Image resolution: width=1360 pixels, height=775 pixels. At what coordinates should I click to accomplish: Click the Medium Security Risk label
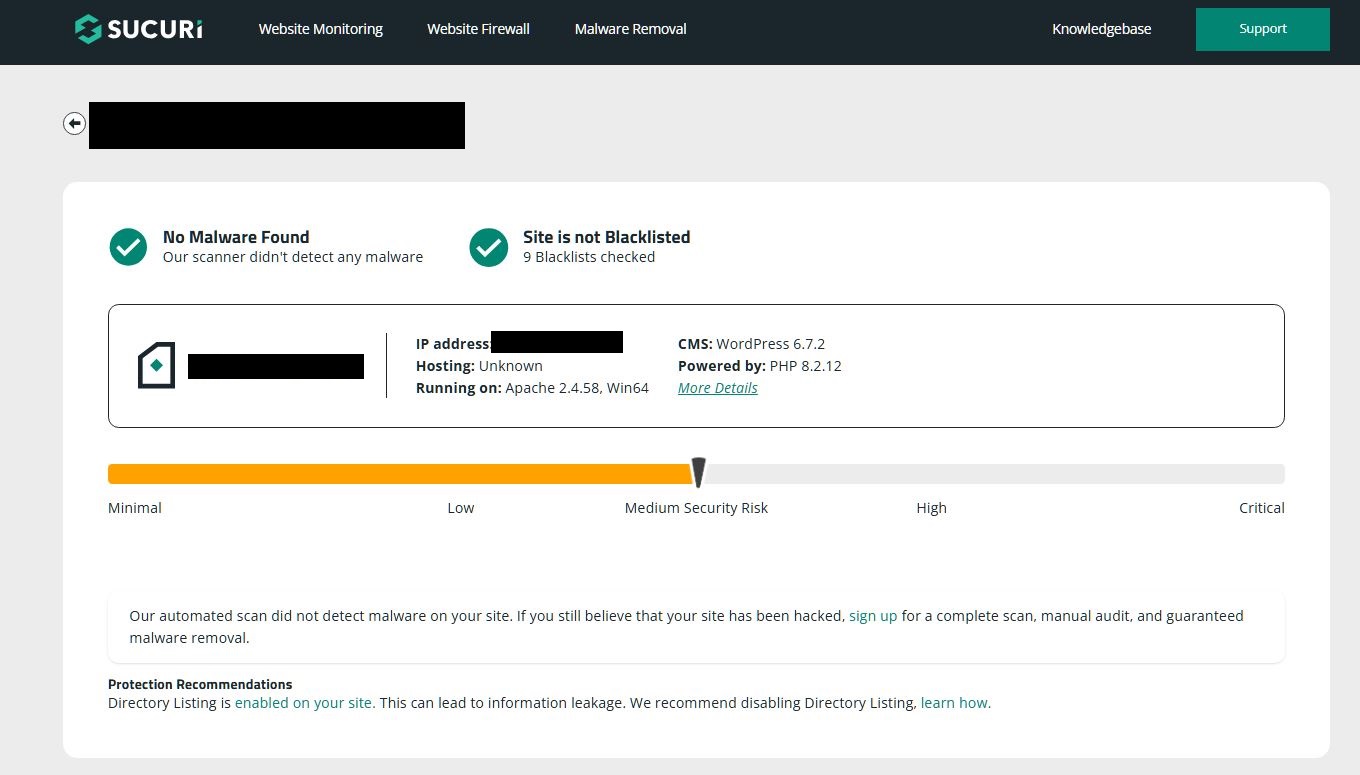696,508
